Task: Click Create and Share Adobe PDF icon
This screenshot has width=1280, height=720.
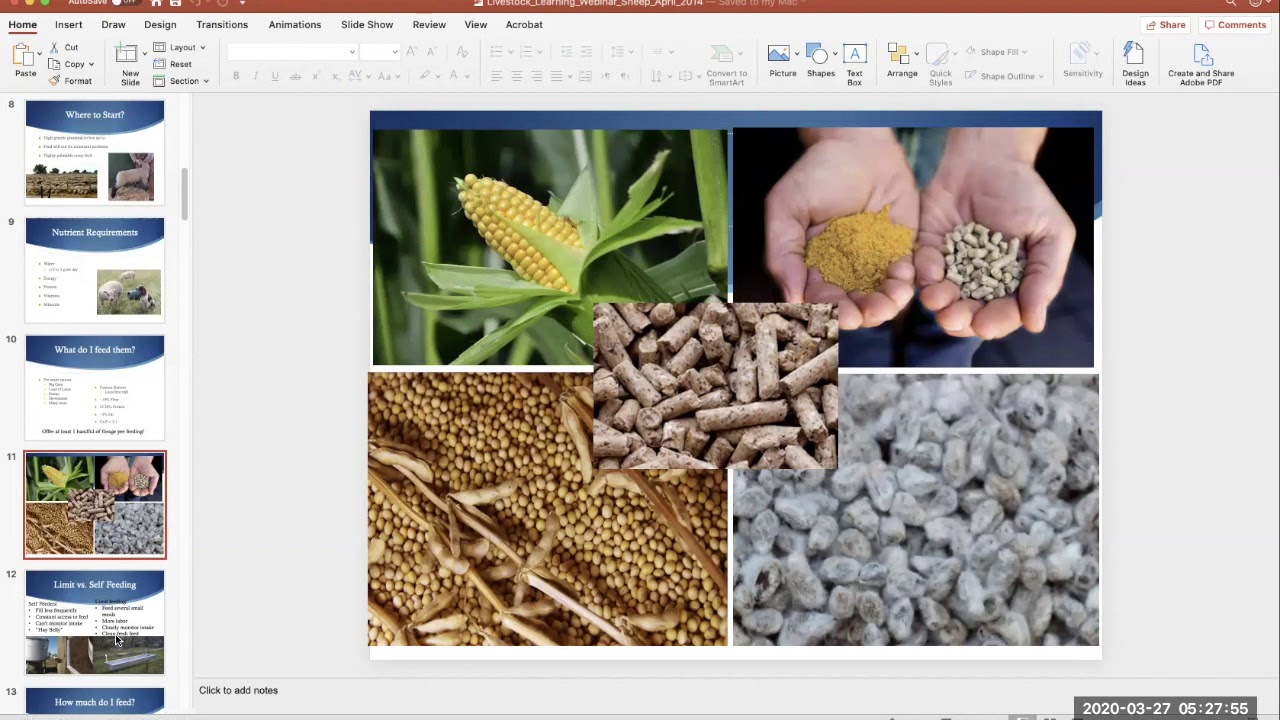Action: [x=1201, y=54]
